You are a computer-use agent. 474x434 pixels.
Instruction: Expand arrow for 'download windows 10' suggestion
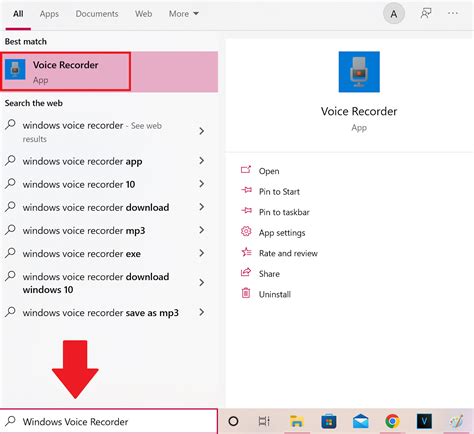201,283
